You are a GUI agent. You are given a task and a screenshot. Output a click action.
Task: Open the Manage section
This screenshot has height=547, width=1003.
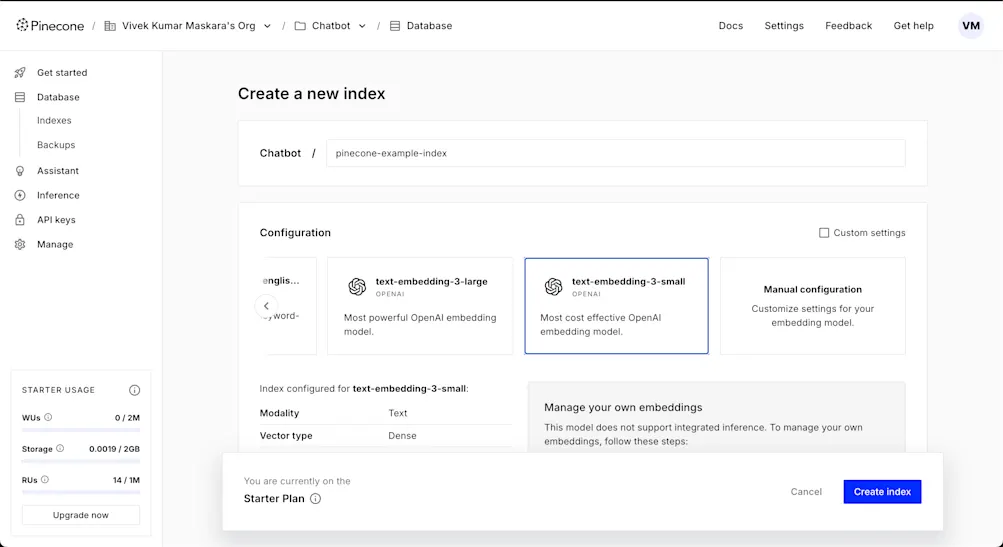click(x=55, y=244)
